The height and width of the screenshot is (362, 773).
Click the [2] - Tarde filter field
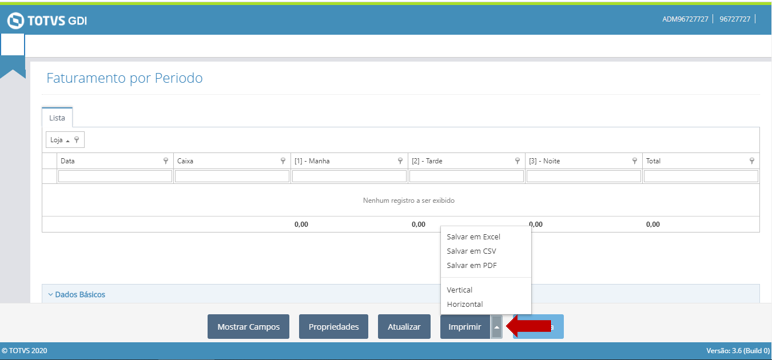point(466,176)
